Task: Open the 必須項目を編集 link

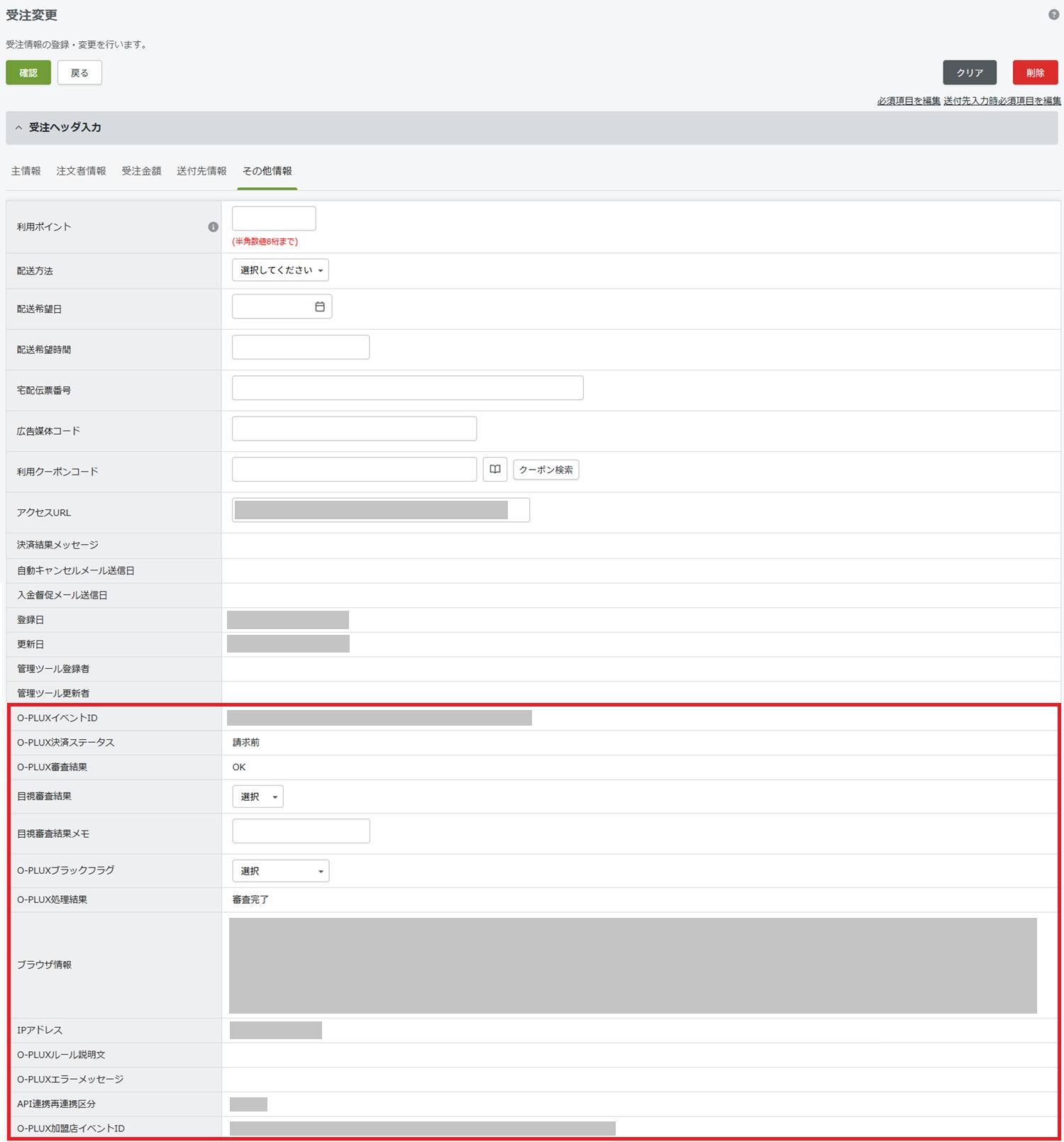Action: click(x=909, y=101)
